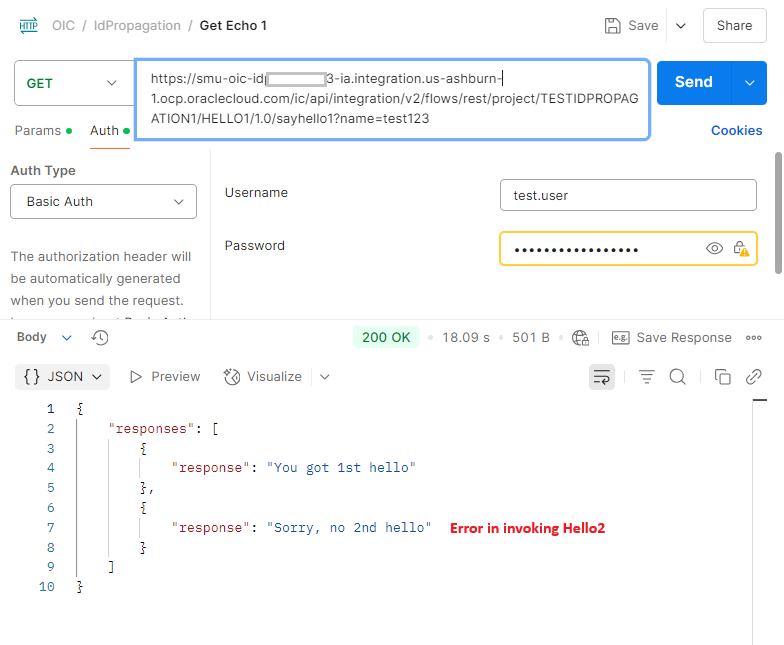Switch to the Params tab
Image resolution: width=784 pixels, height=645 pixels.
click(x=36, y=130)
